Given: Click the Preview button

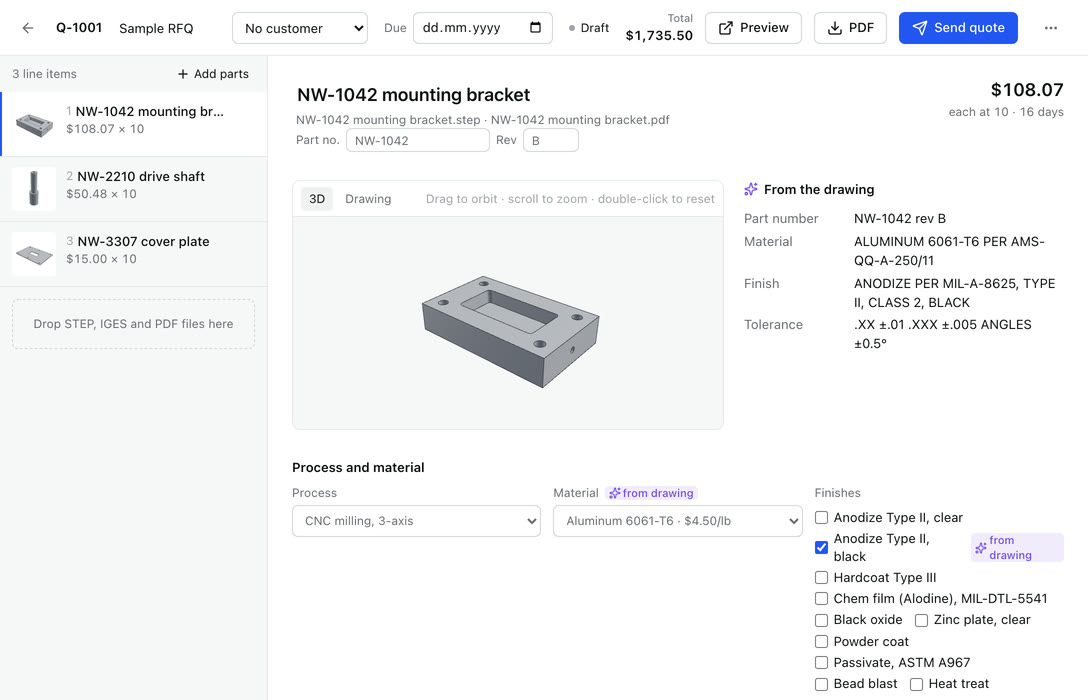Looking at the screenshot, I should pyautogui.click(x=754, y=28).
